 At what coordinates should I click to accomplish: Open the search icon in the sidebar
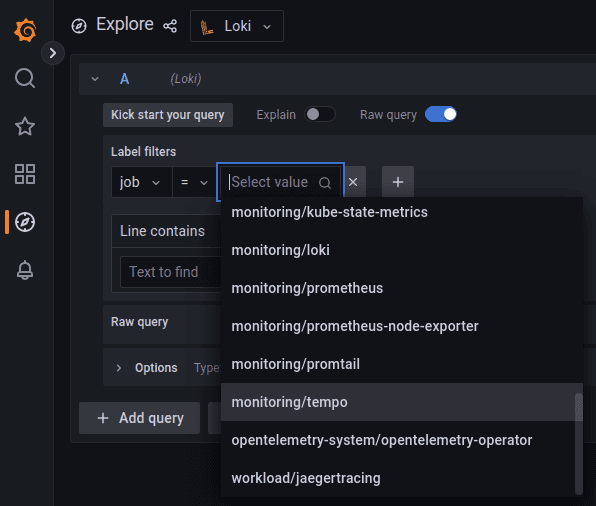25,78
